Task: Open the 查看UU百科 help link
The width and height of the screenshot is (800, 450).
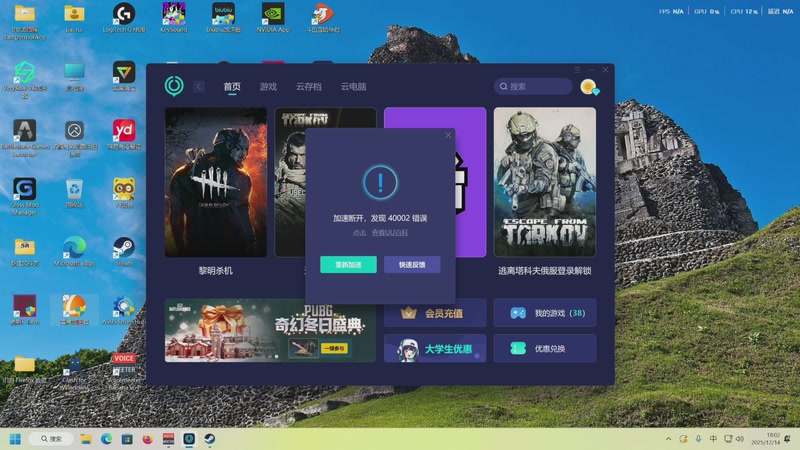Action: (390, 233)
